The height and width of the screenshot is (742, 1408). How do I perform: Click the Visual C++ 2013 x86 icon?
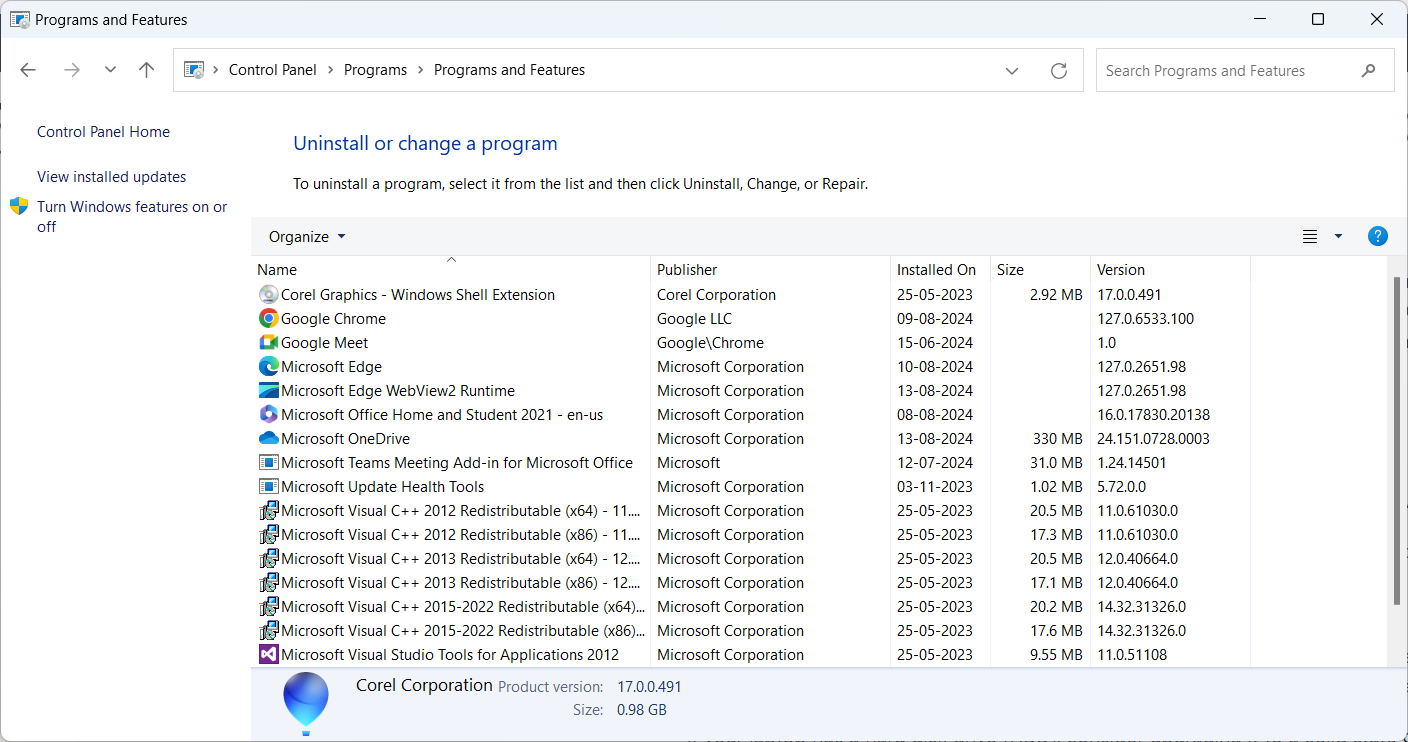268,583
